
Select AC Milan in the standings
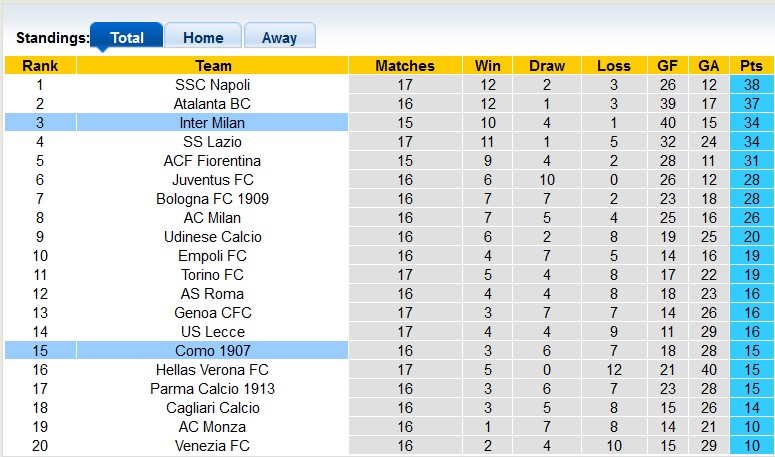213,218
